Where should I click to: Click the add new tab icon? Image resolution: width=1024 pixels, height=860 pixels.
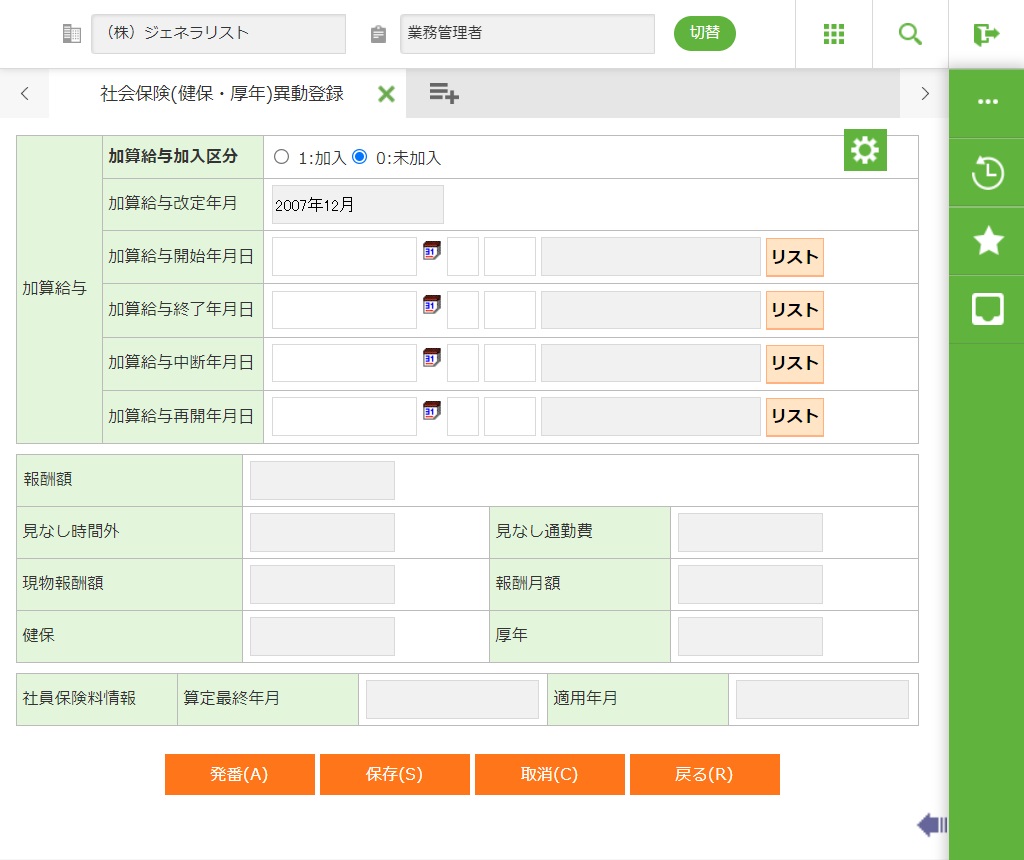(x=444, y=93)
